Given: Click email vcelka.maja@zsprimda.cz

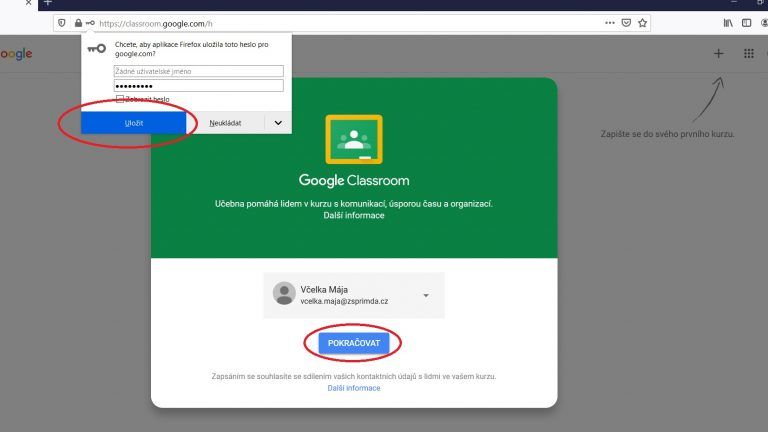Looking at the screenshot, I should pyautogui.click(x=344, y=301).
